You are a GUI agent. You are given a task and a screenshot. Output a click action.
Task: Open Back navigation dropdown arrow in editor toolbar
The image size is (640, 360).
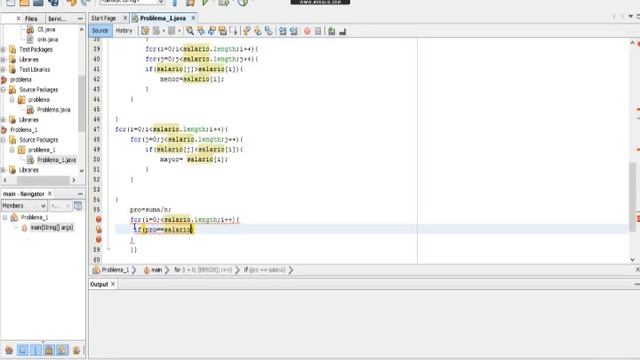(164, 31)
